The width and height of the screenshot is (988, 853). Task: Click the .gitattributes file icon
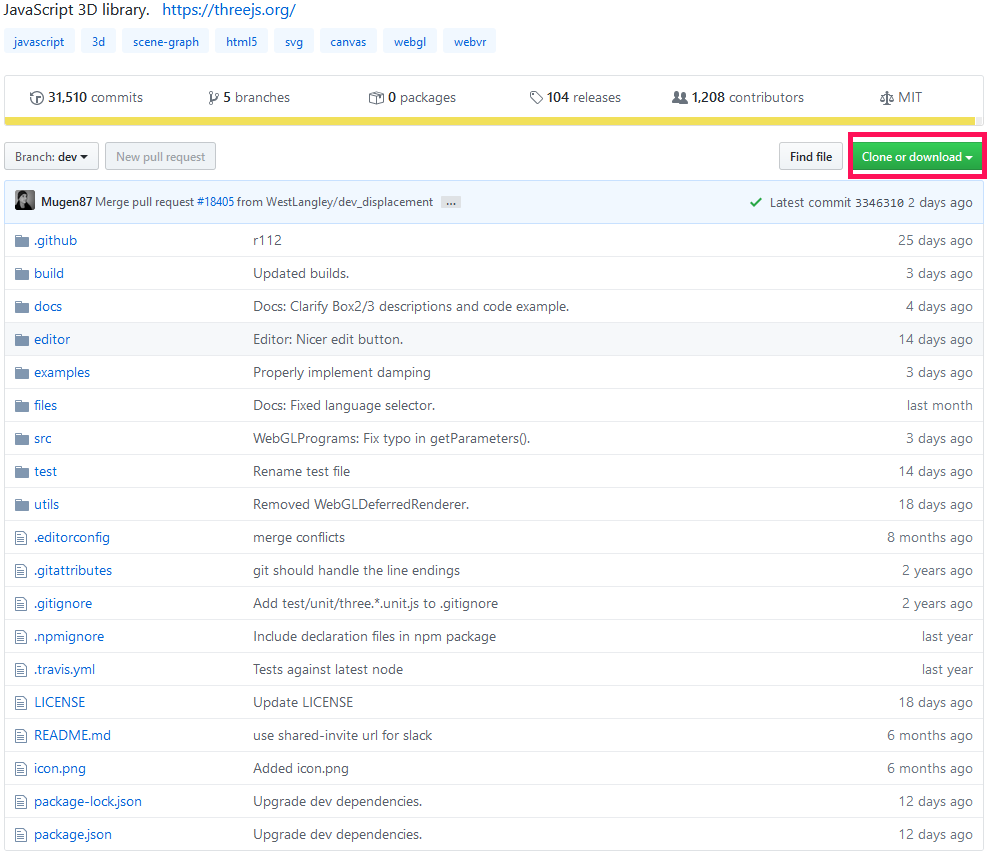pos(21,571)
